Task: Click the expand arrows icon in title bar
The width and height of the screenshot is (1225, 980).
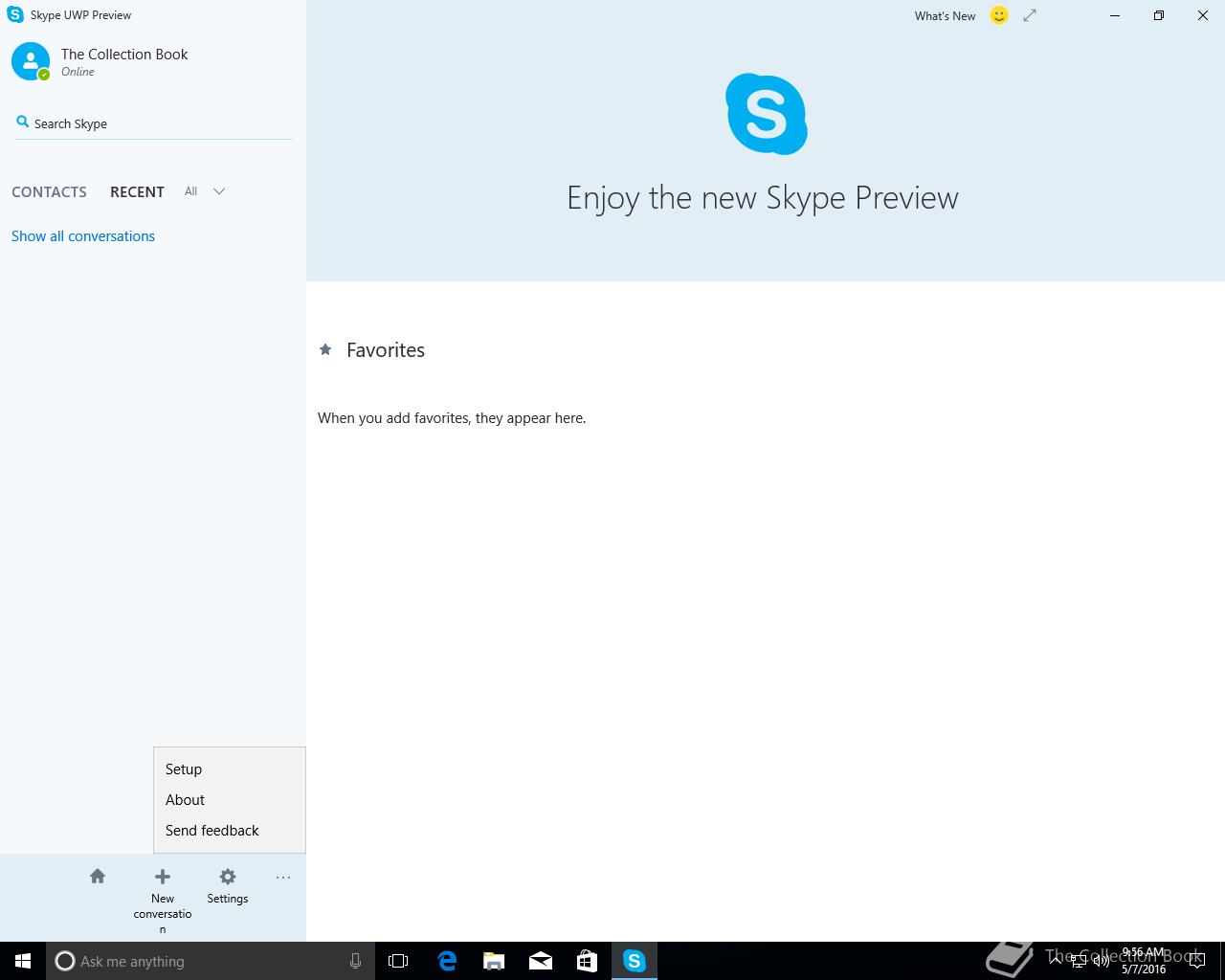Action: [1030, 15]
